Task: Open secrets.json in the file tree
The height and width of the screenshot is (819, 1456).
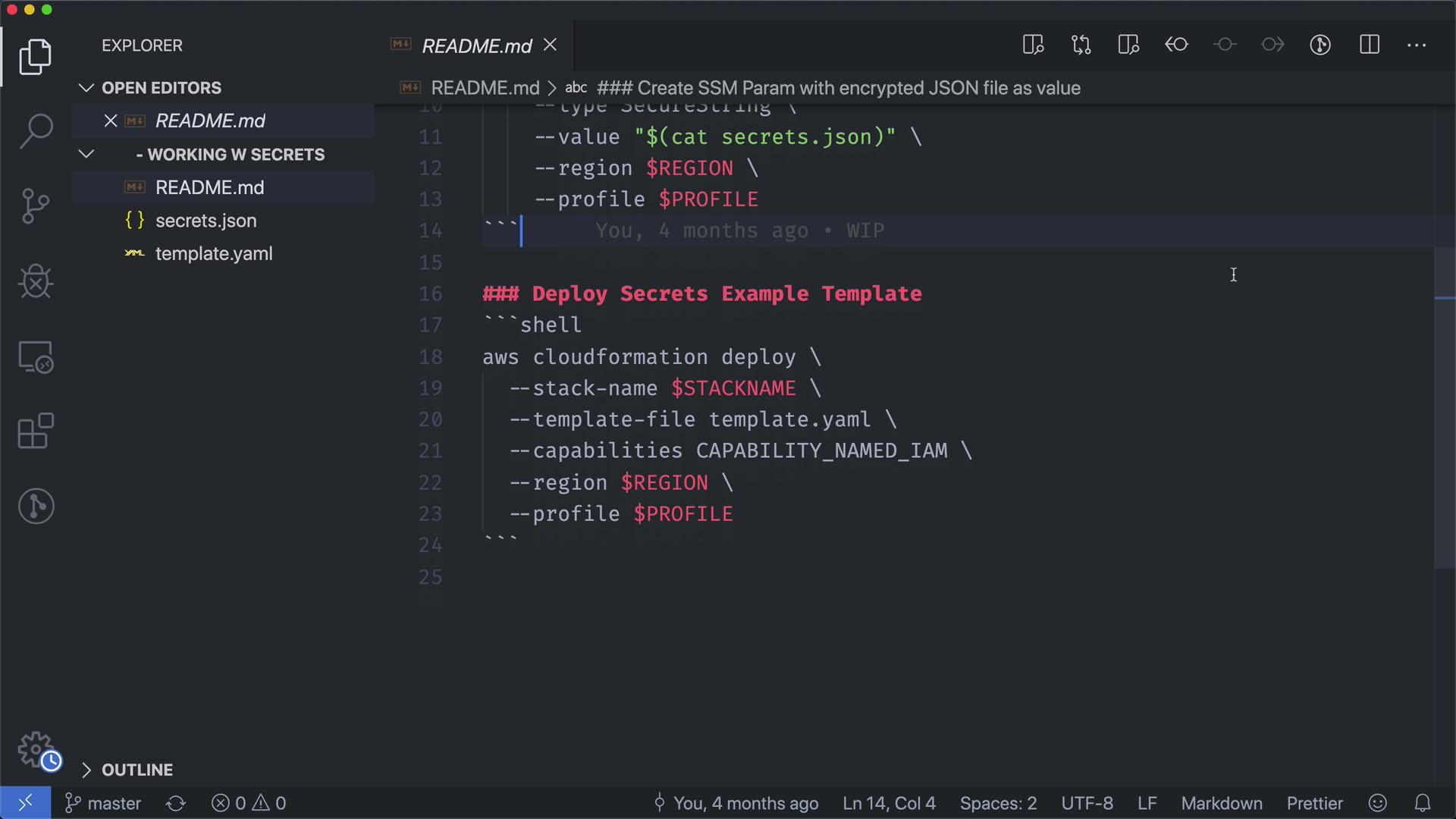Action: coord(206,221)
